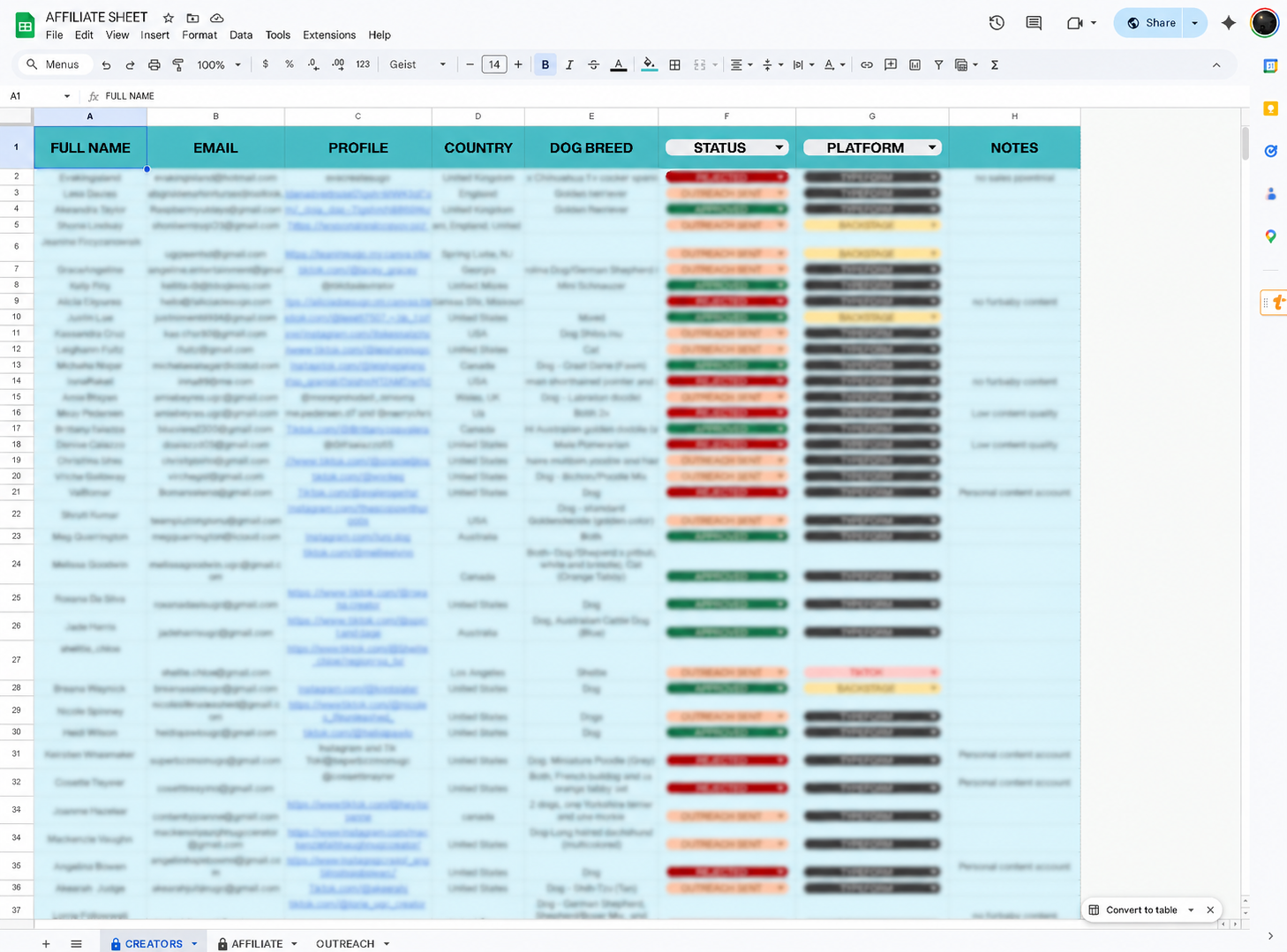Screen dimensions: 1287x952
Task: Increase the font size
Action: tap(518, 64)
